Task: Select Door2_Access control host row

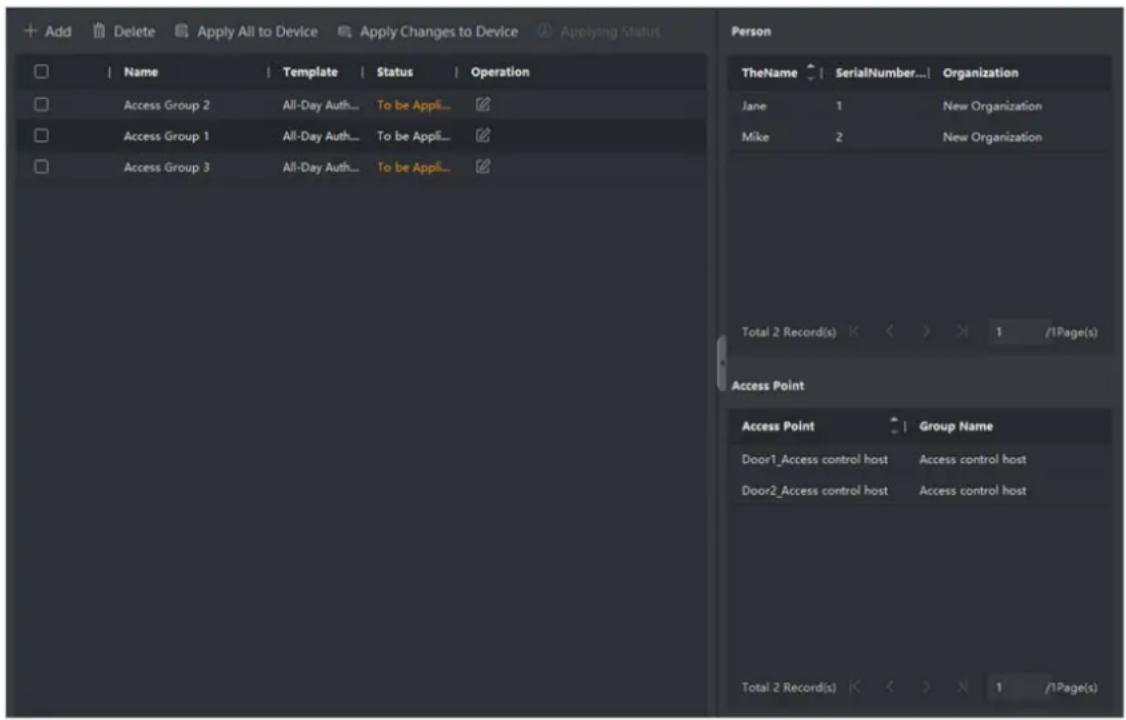Action: (919, 490)
